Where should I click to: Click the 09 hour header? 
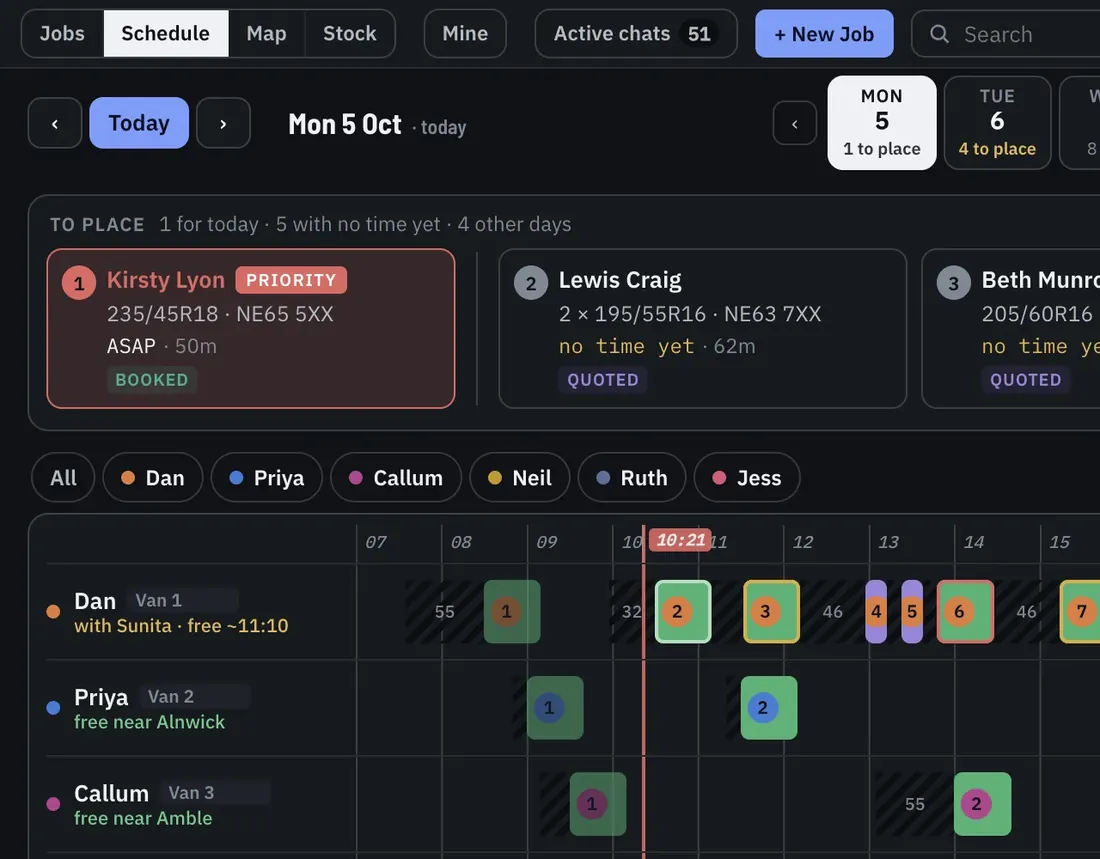coord(546,542)
